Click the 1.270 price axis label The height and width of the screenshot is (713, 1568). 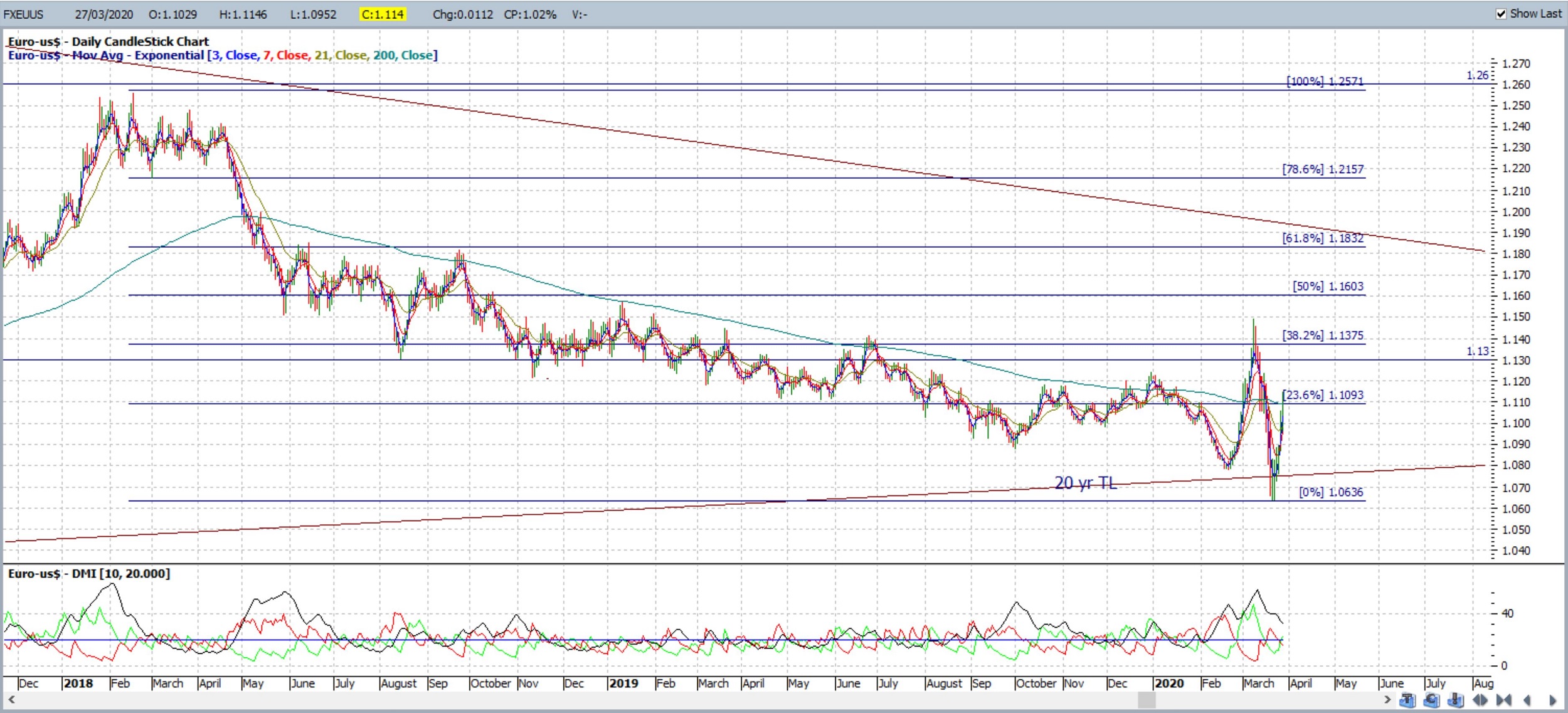1517,63
